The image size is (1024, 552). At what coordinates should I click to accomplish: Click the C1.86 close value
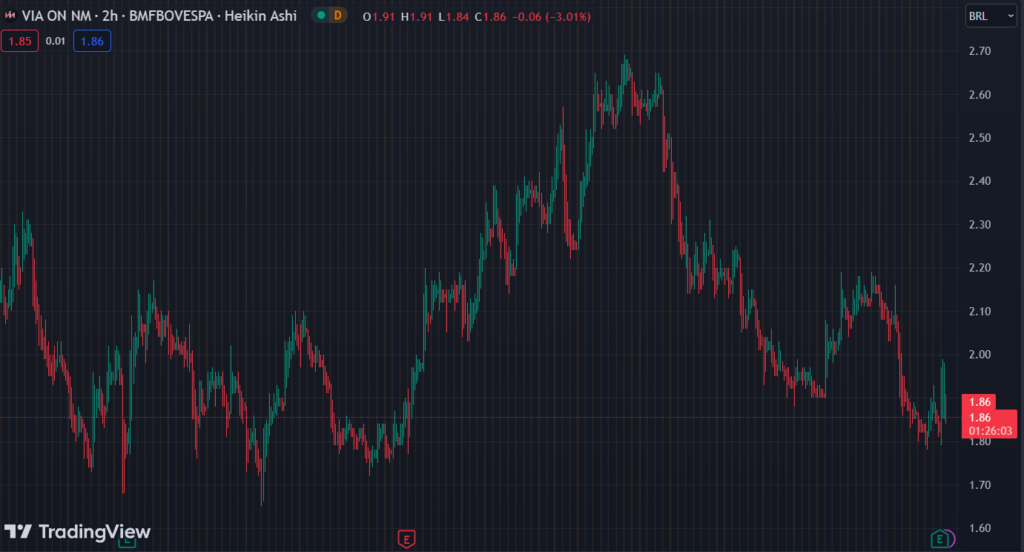[x=490, y=16]
